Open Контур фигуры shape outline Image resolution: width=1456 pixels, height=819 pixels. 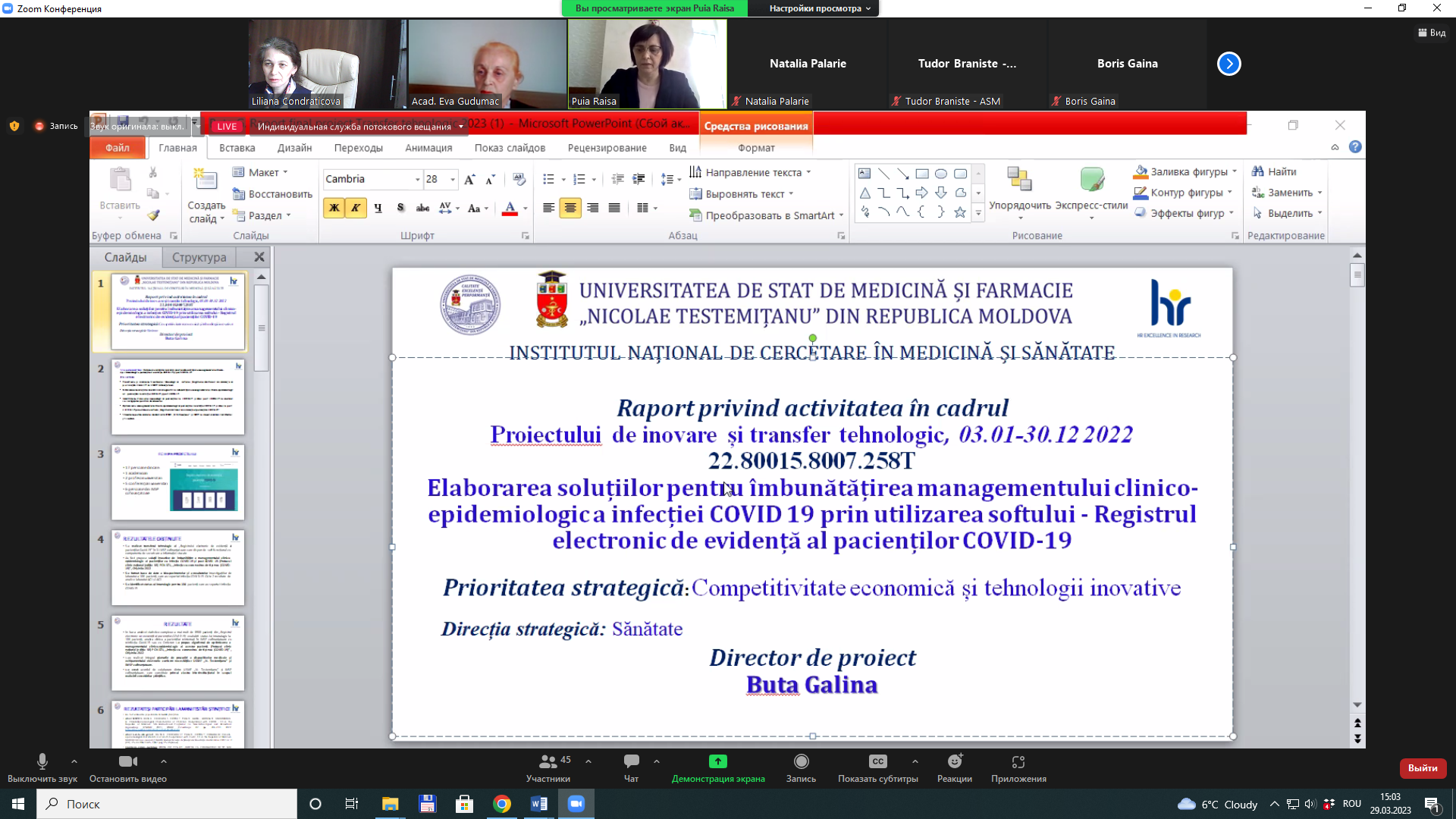coord(1183,193)
